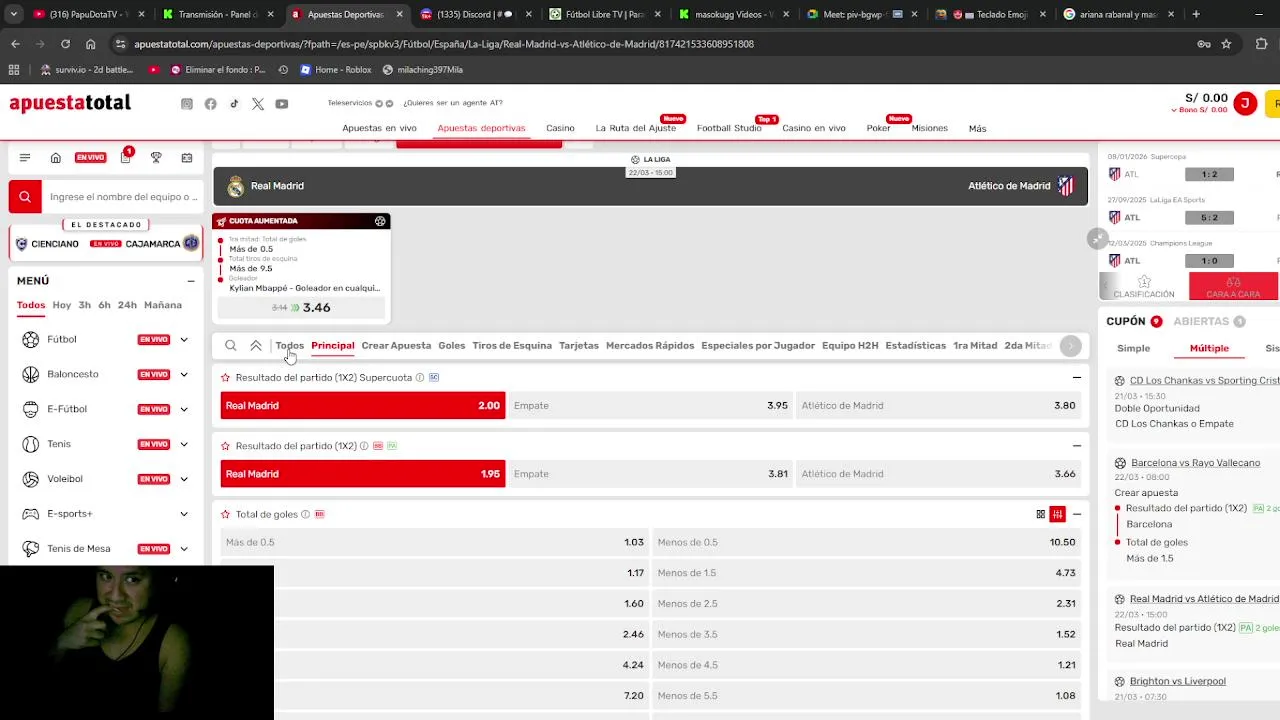Screen dimensions: 1280x720
Task: Favorite the Total de goles market star
Action: click(225, 514)
